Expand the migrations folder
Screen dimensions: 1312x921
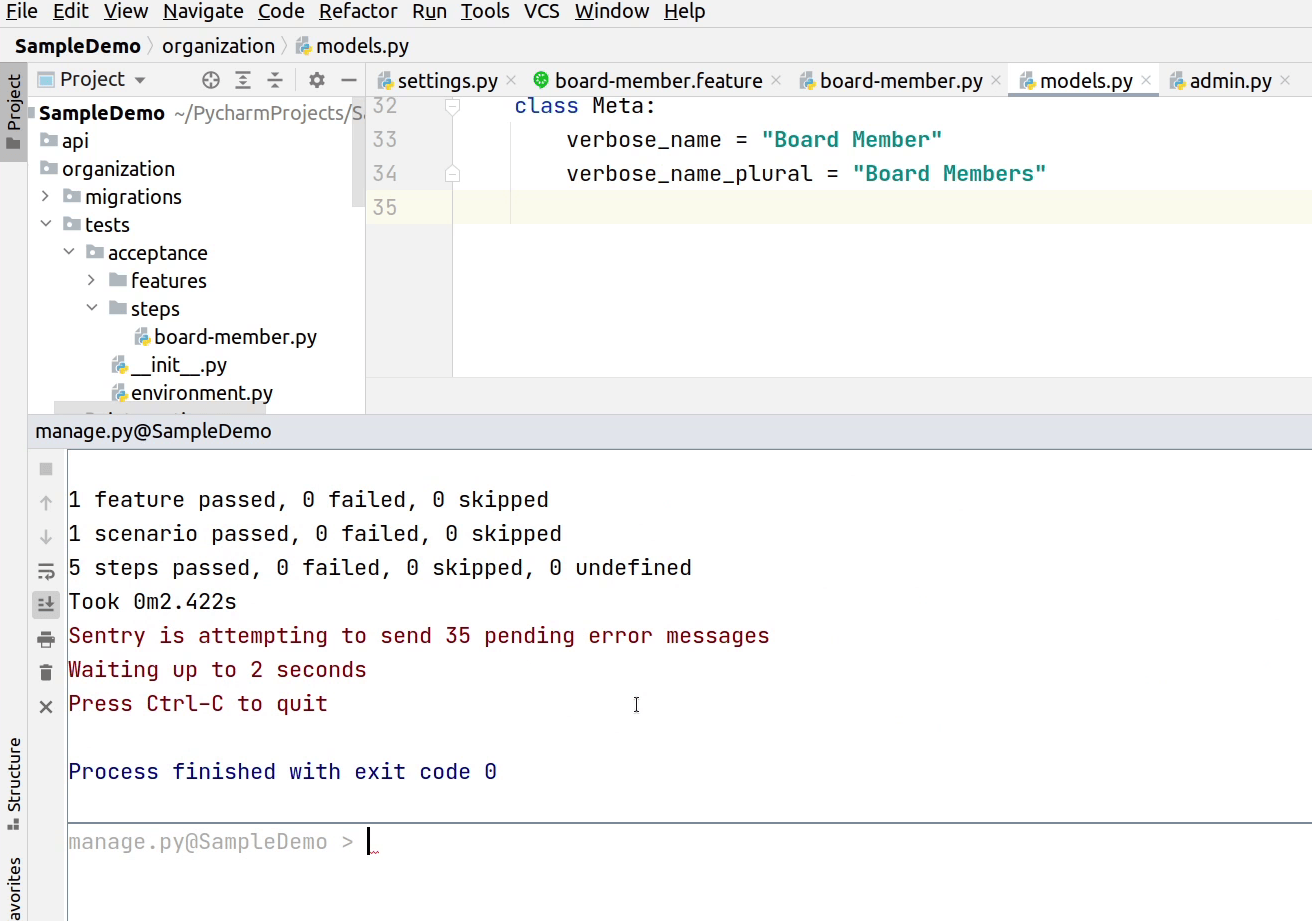[46, 197]
